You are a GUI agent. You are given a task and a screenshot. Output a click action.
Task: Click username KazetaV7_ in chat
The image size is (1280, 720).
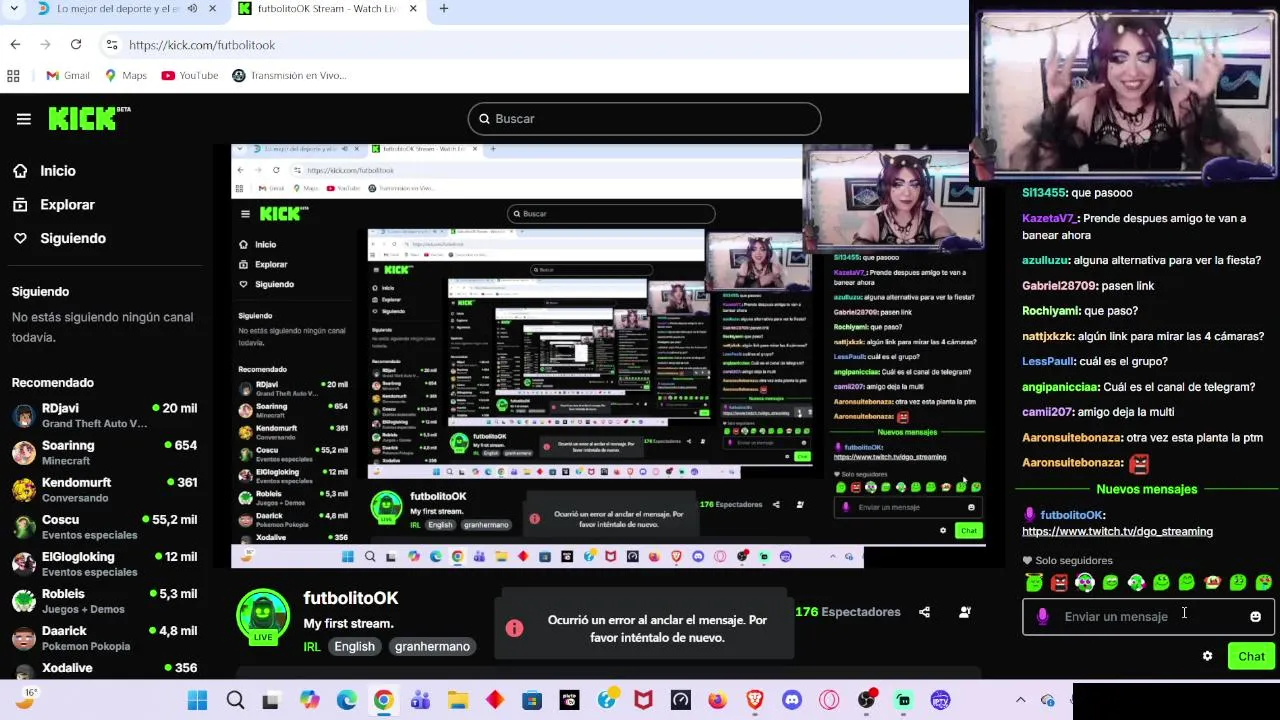[x=1049, y=218]
